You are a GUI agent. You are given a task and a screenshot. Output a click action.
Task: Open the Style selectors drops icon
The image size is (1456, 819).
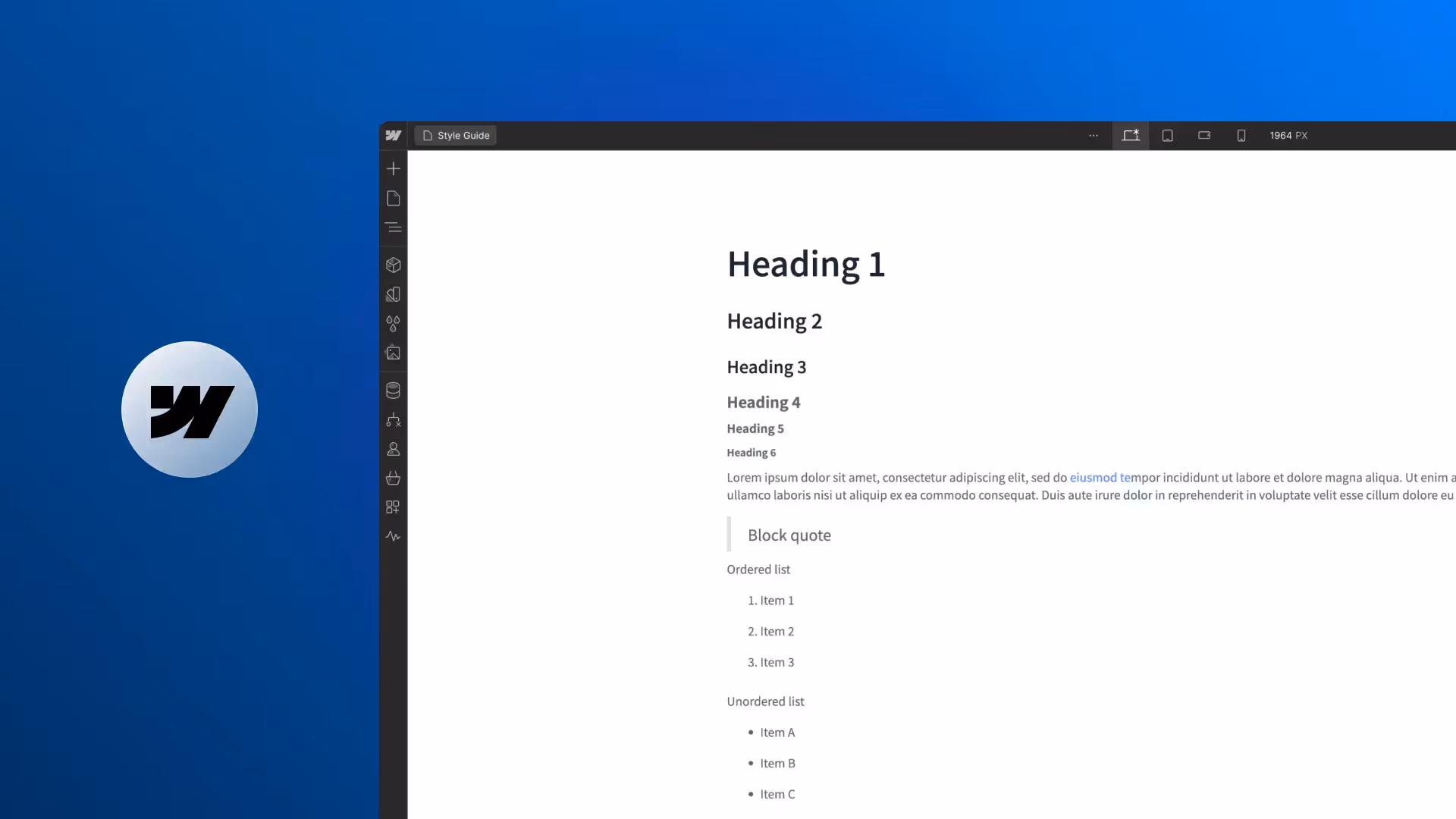[393, 324]
